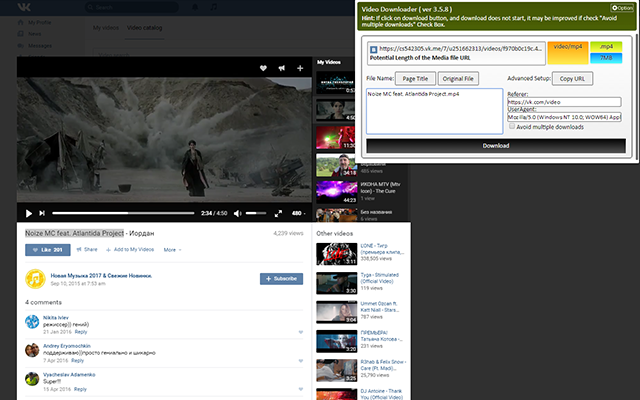Check Avoid multiple downloads checkbox
This screenshot has width=640, height=400.
512,127
